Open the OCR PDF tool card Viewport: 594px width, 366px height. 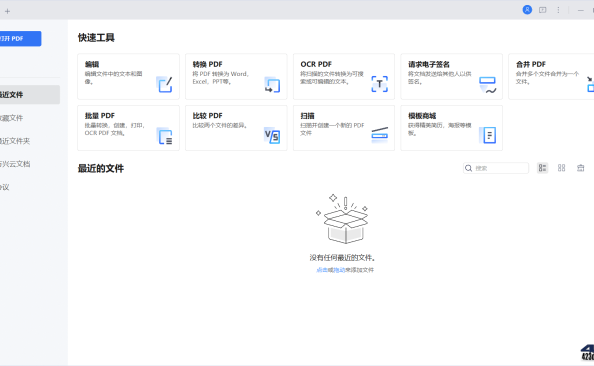point(344,77)
